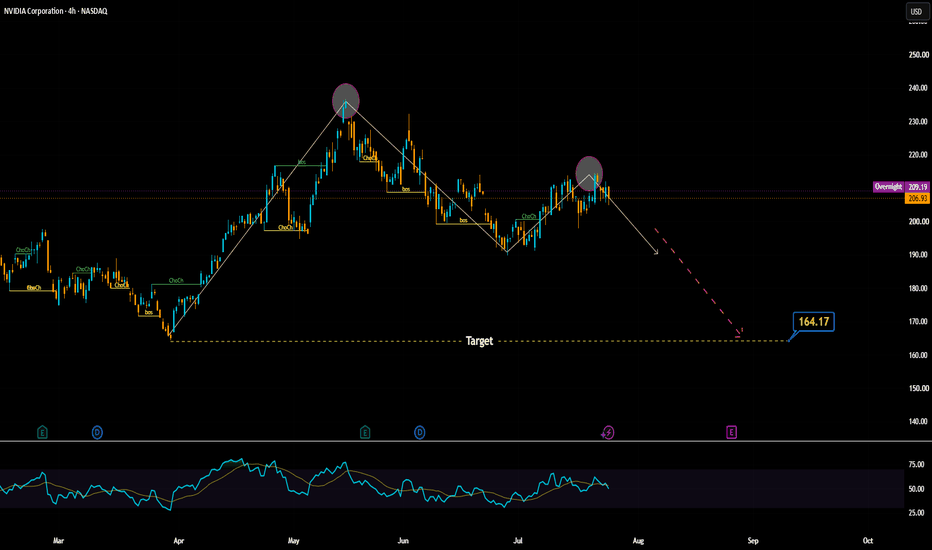Click the NVIDIA Corporation 4h NASDAQ chart title

[55, 11]
